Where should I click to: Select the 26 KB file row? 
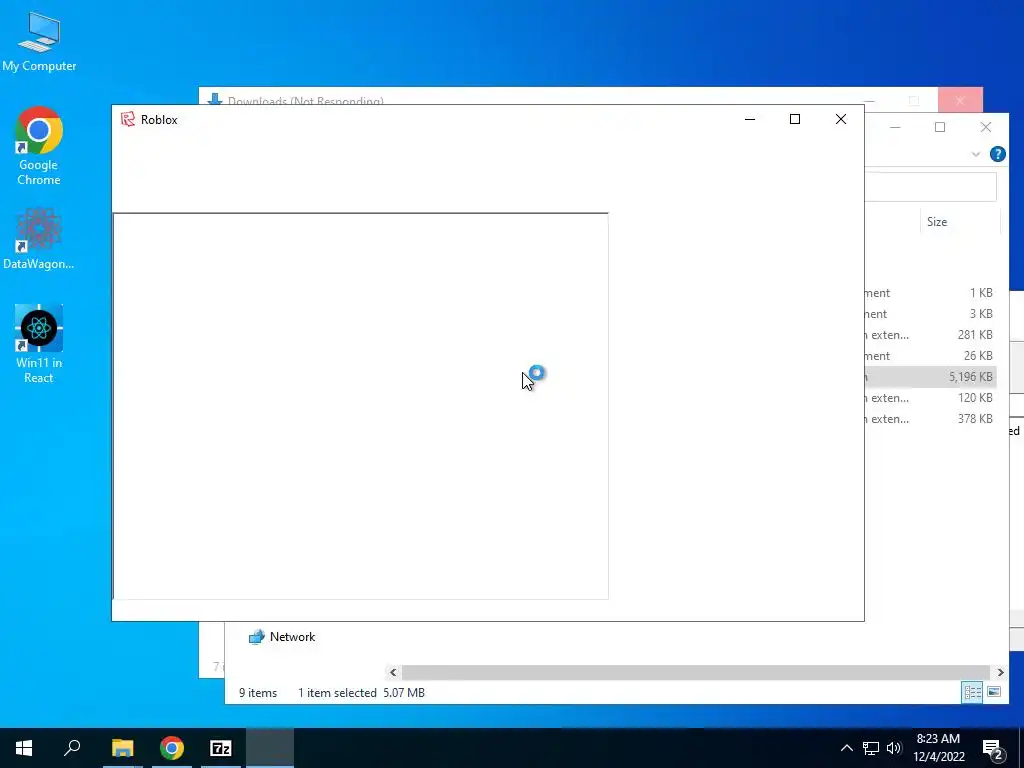[929, 356]
